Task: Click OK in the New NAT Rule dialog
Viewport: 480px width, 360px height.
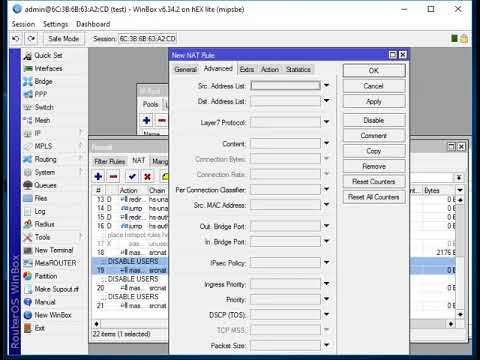Action: (x=374, y=70)
